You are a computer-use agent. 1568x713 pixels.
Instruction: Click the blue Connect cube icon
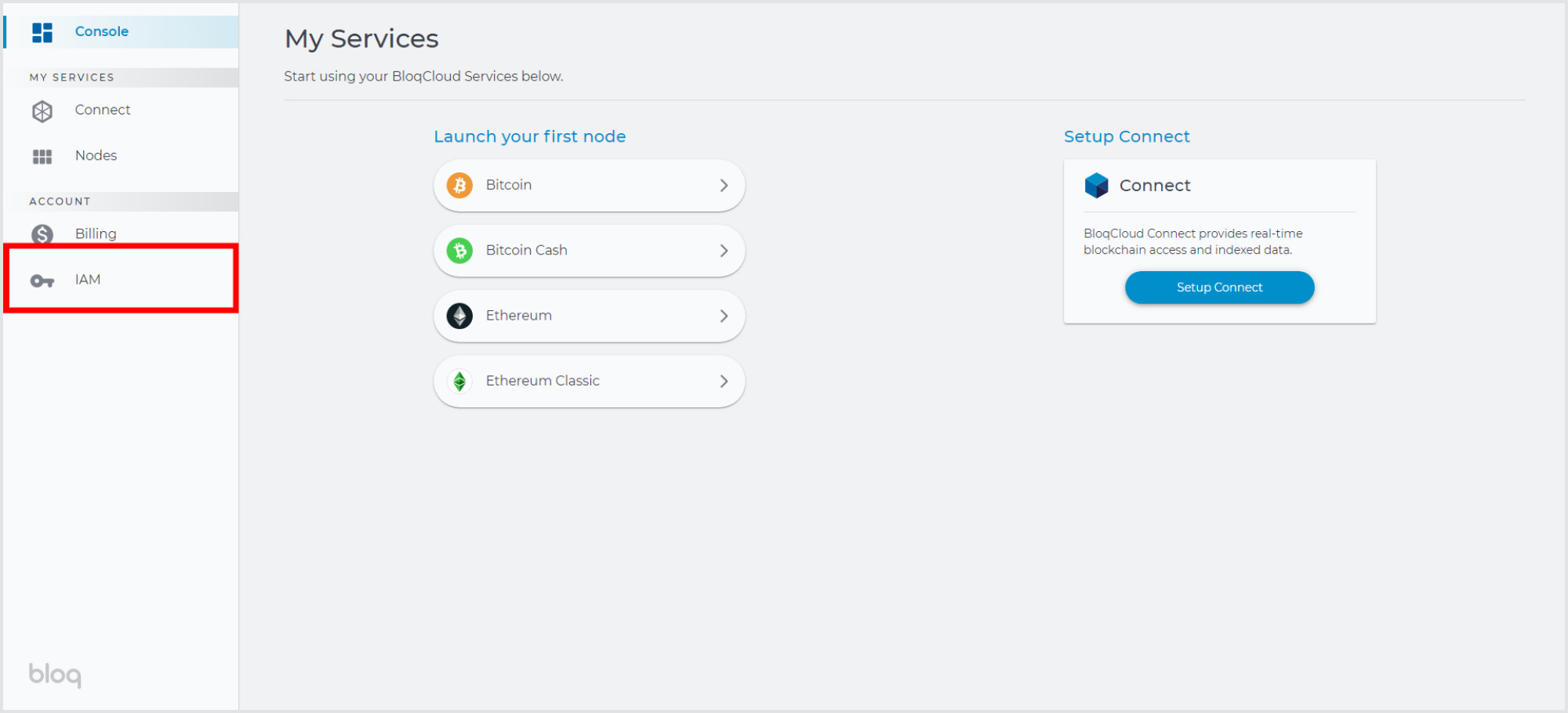click(x=1096, y=185)
